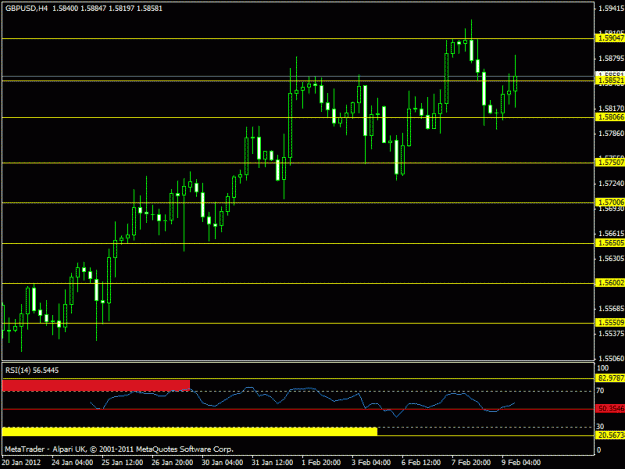Click the 1.55375 price scale value

click(x=611, y=334)
